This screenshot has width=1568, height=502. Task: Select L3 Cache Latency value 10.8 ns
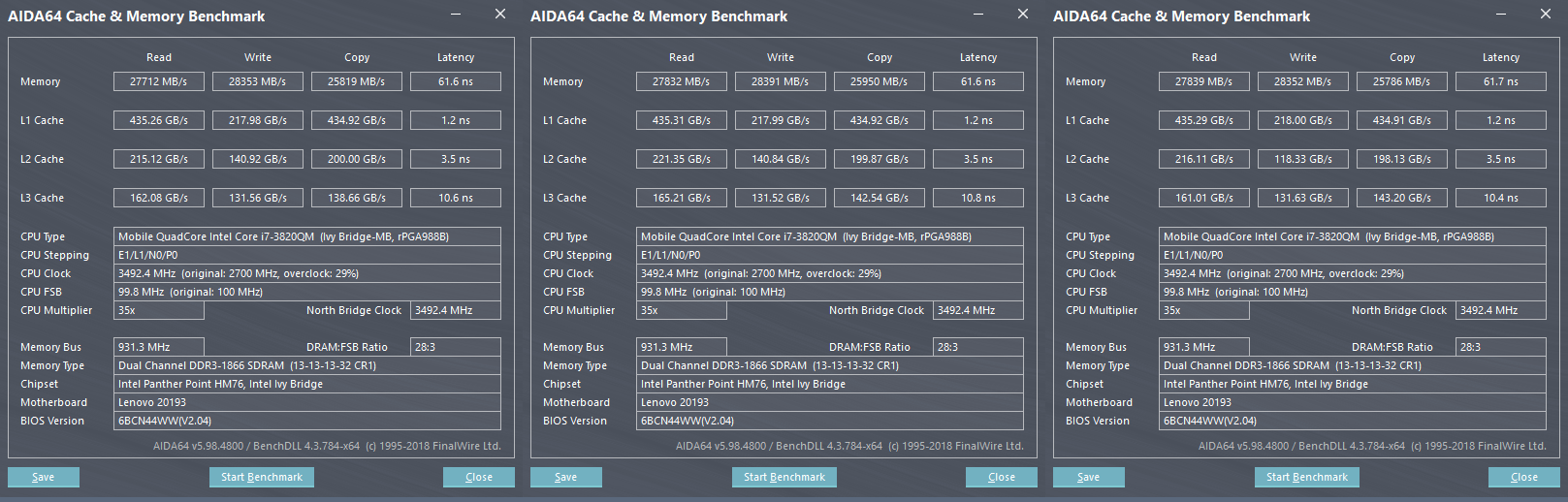click(x=978, y=198)
